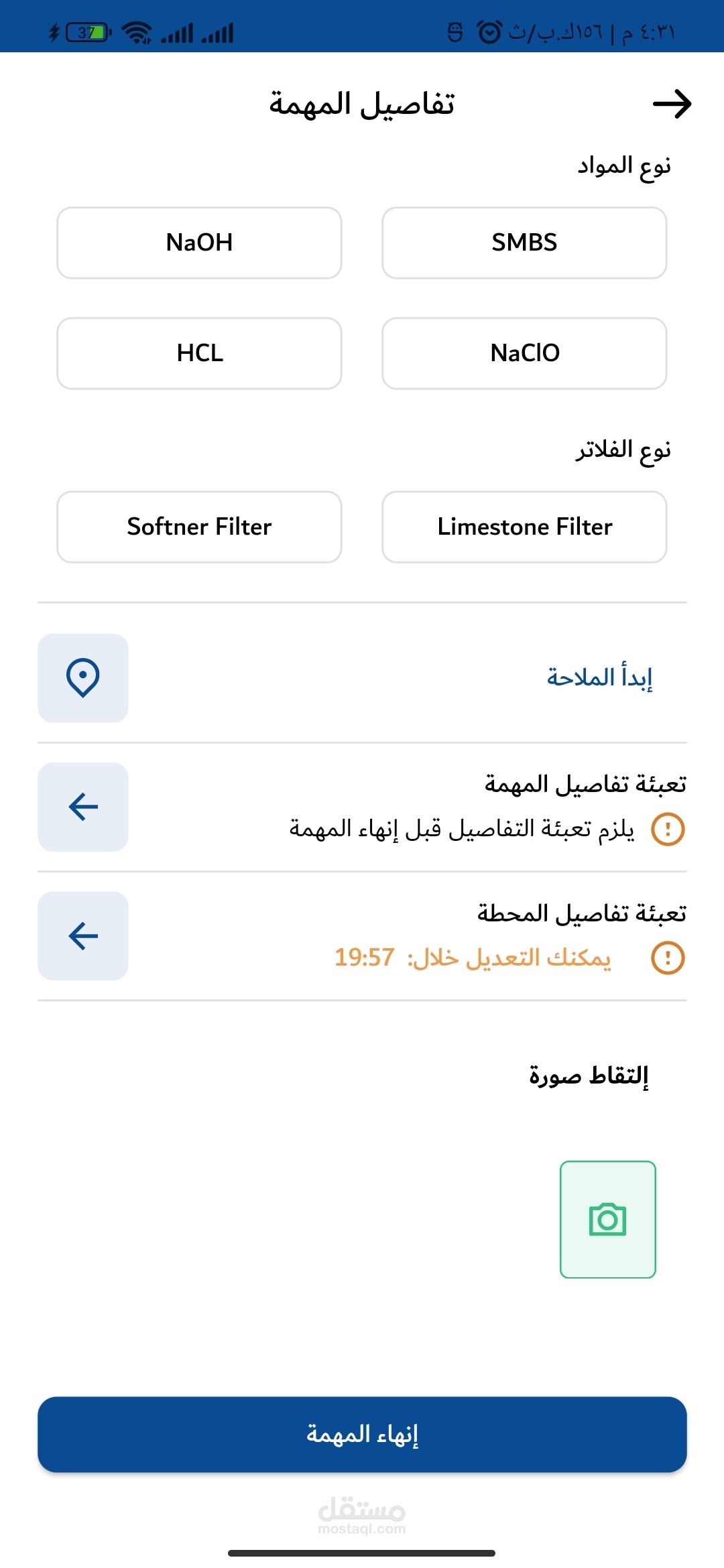The image size is (724, 1568).
Task: Select the NaOH material option
Action: tap(199, 243)
